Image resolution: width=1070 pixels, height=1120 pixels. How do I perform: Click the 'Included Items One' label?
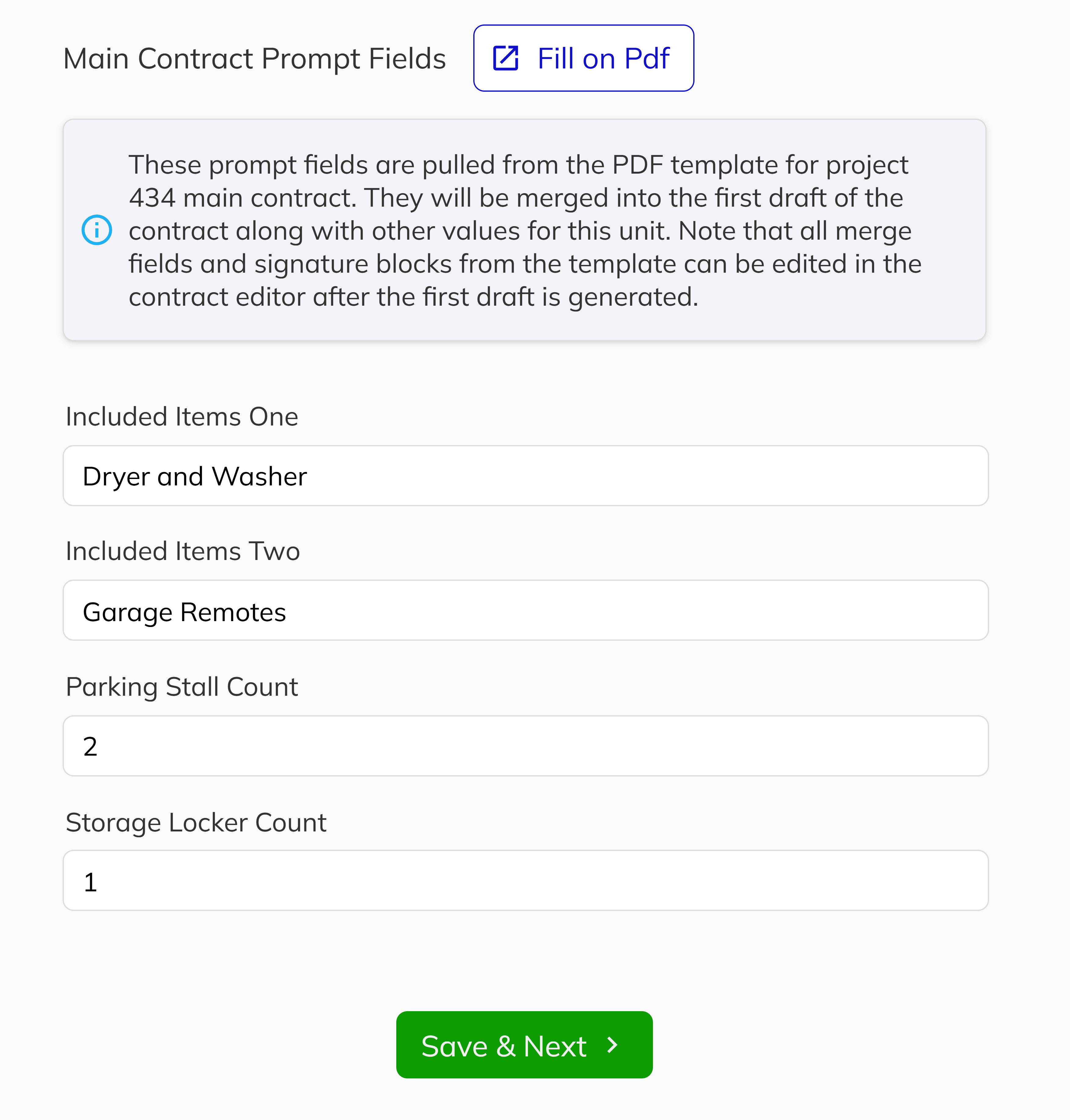point(182,417)
